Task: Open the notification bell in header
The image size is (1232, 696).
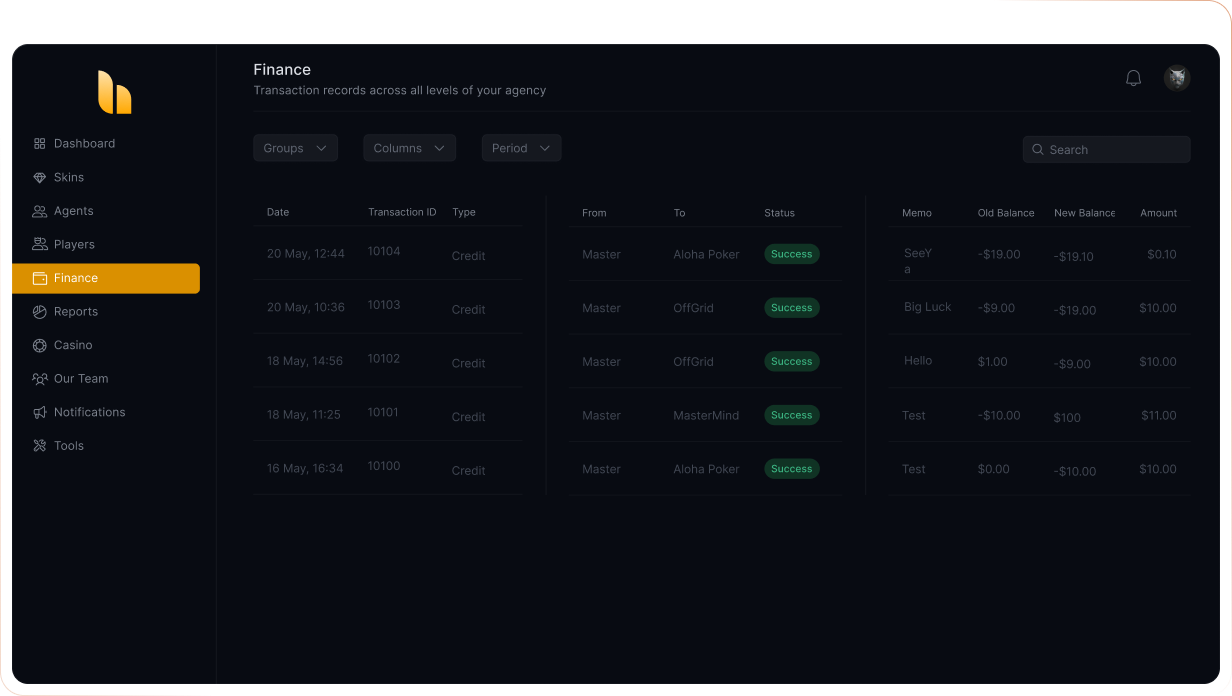Action: [x=1133, y=78]
